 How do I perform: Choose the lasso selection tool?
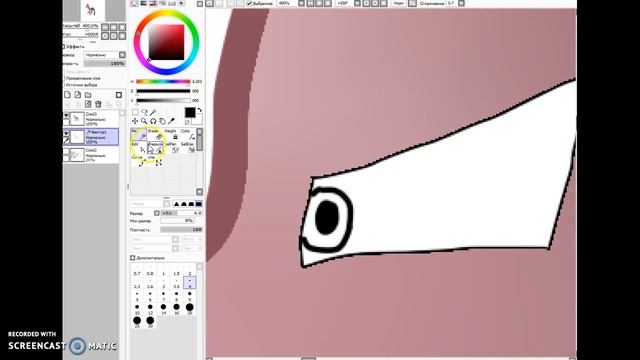pos(144,112)
